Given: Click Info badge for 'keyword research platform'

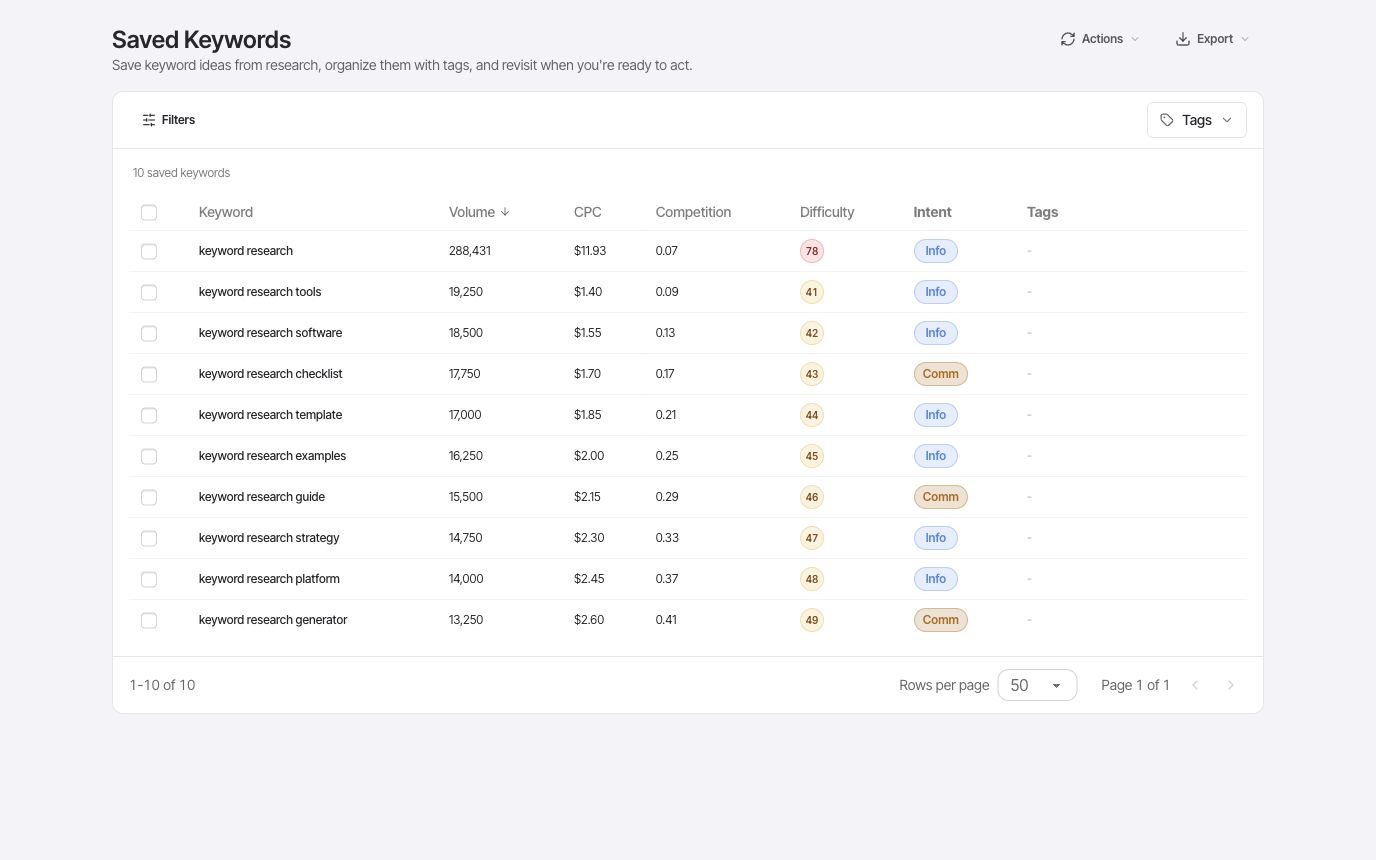Looking at the screenshot, I should pyautogui.click(x=936, y=579).
